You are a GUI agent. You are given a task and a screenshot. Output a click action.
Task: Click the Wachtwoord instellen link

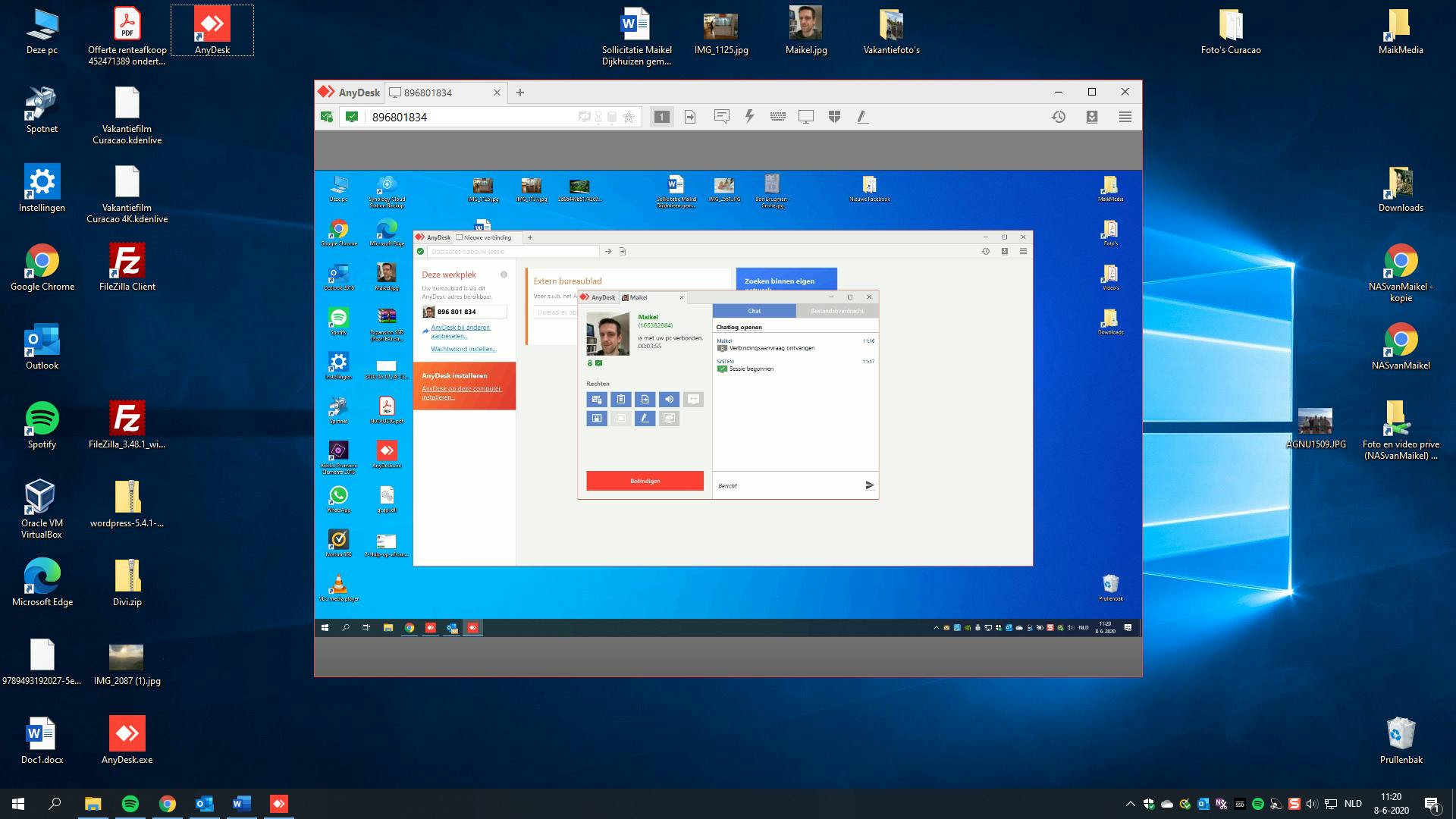[463, 349]
